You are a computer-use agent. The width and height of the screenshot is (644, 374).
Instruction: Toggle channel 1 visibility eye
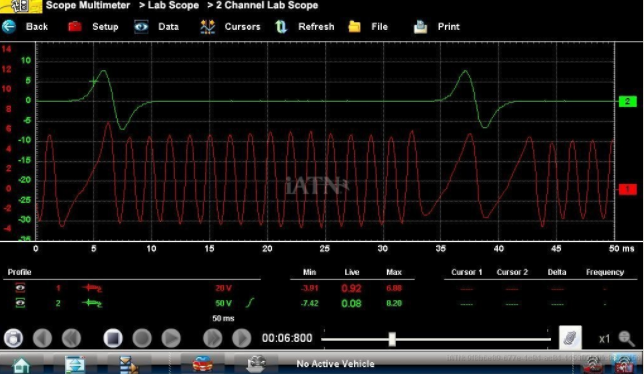coord(20,288)
